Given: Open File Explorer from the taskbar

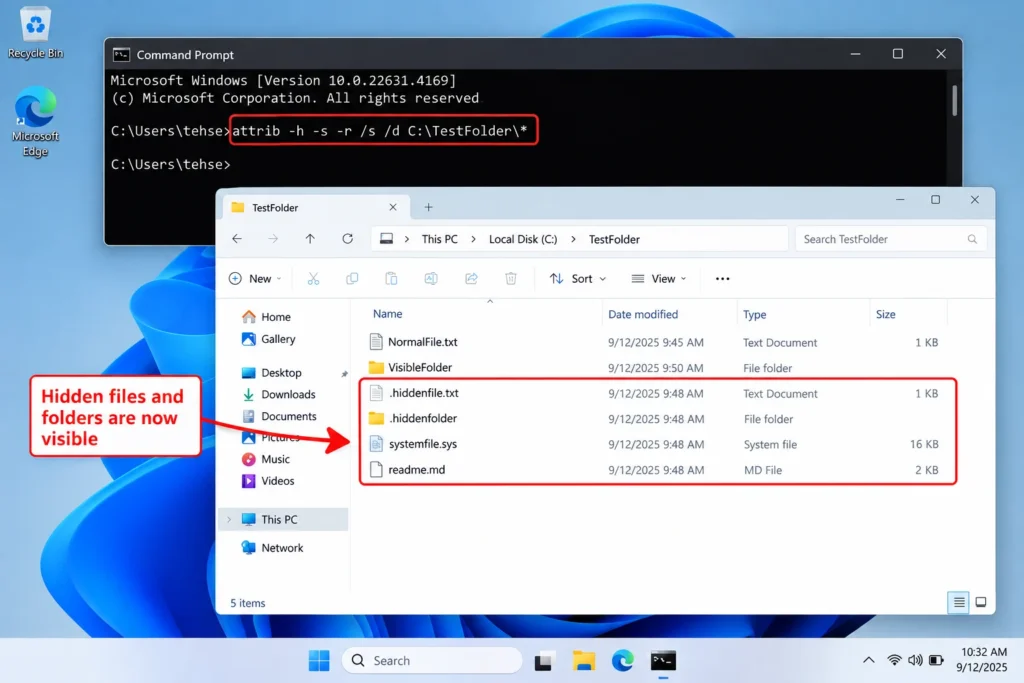Looking at the screenshot, I should coord(583,661).
